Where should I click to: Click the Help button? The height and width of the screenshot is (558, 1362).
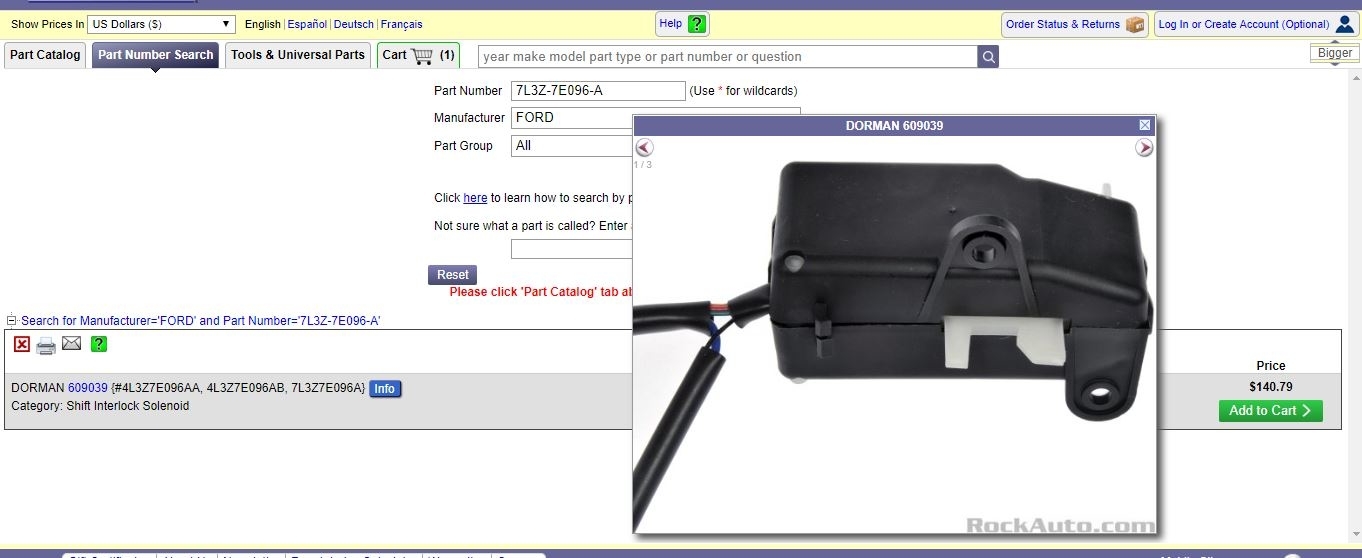click(684, 24)
